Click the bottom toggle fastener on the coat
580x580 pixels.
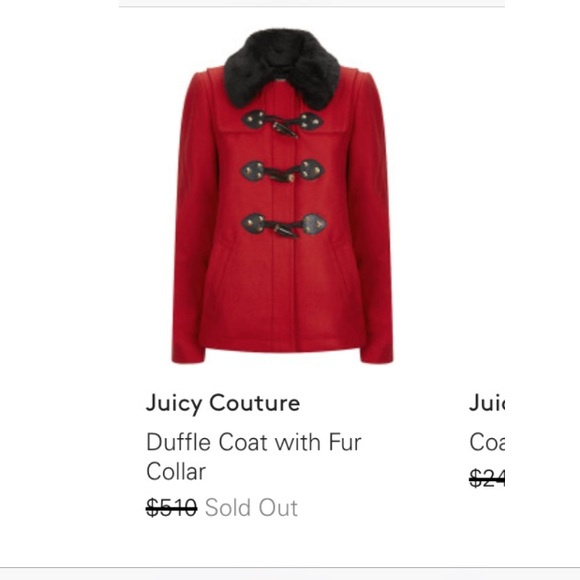(284, 225)
